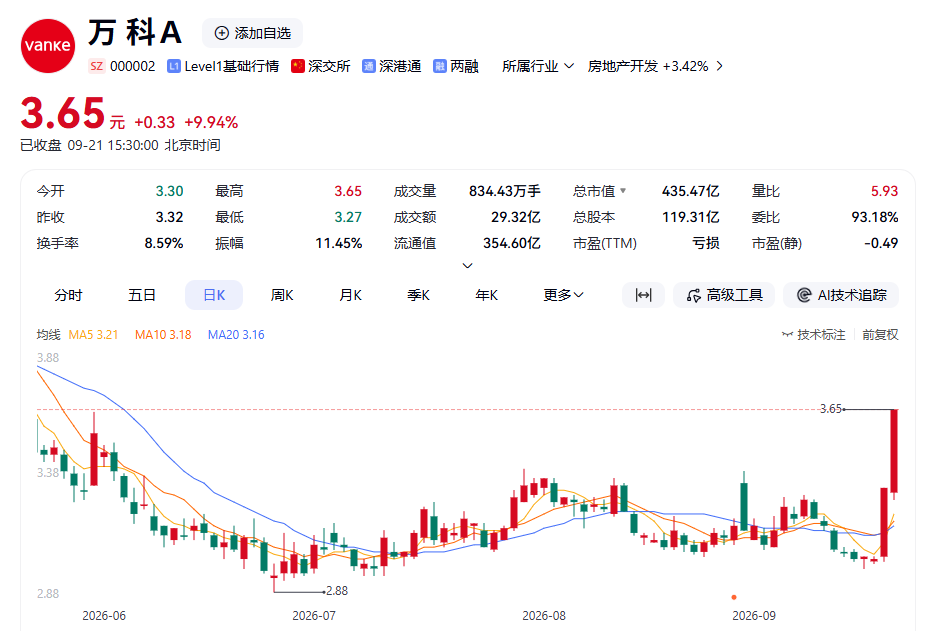The image size is (925, 631).
Task: Click the latest red limit-up candlestick
Action: point(894,451)
